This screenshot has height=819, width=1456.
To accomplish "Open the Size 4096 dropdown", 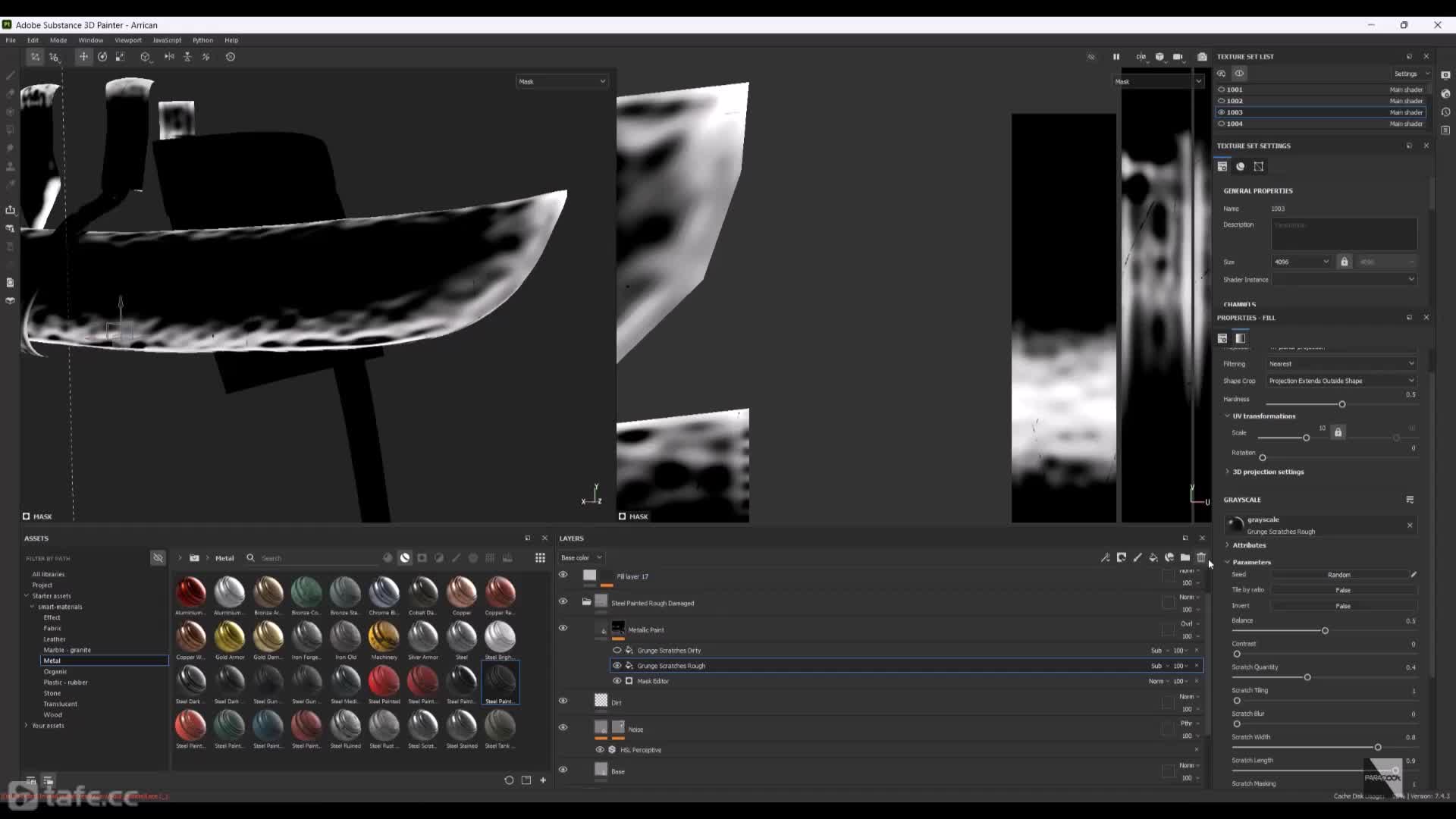I will (x=1301, y=262).
